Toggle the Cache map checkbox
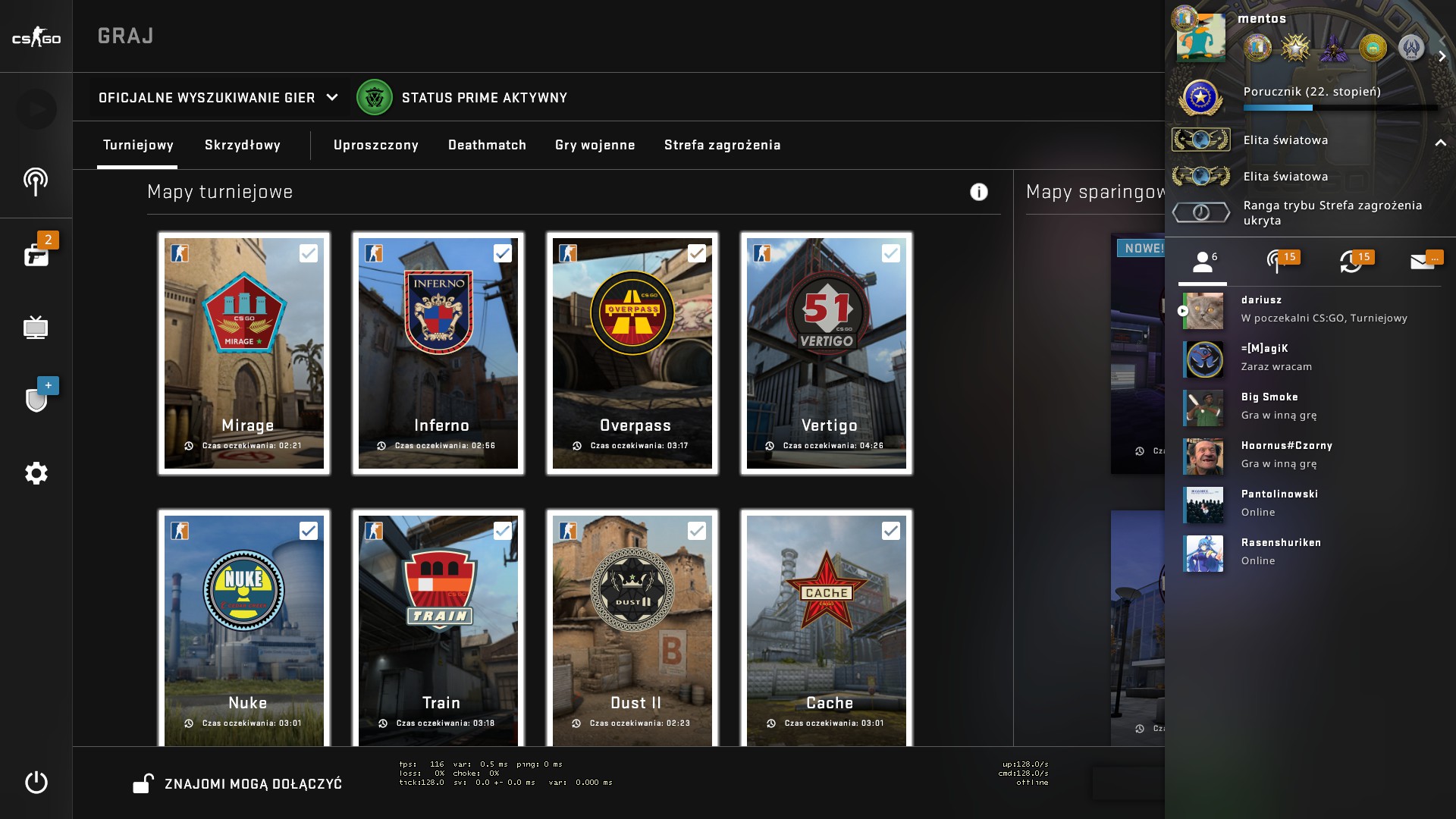The image size is (1456, 819). [x=890, y=531]
